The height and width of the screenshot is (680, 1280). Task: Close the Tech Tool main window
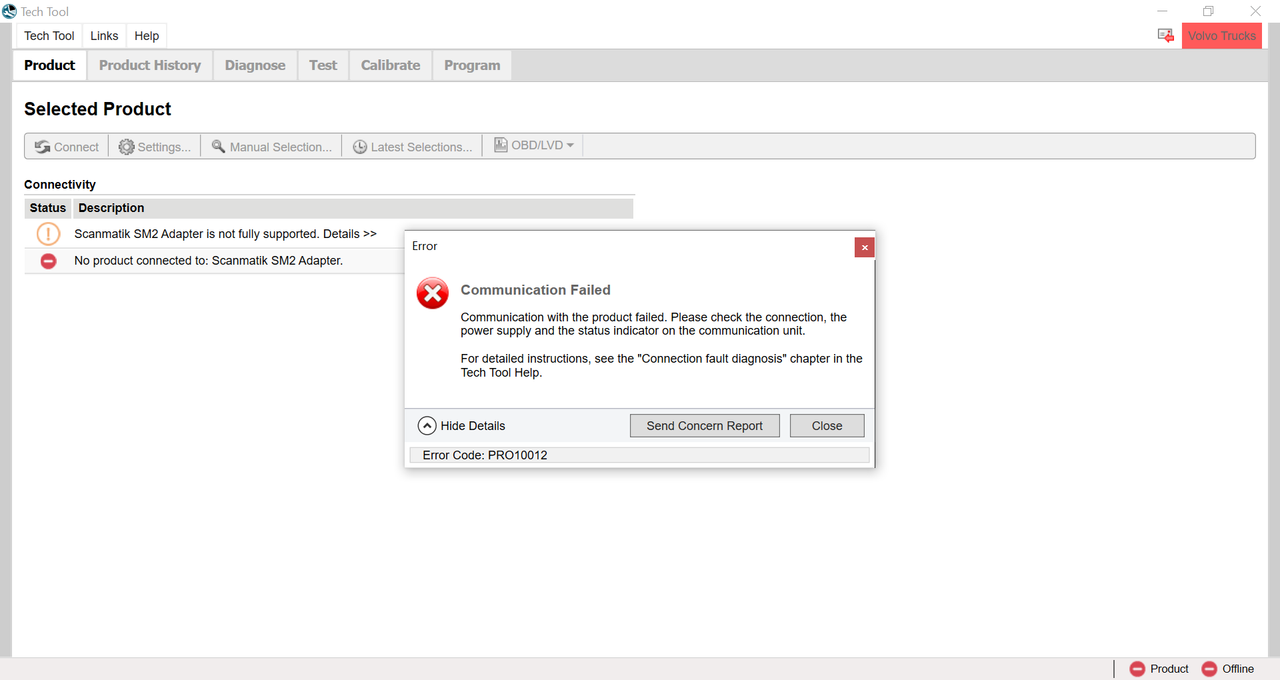click(1256, 11)
